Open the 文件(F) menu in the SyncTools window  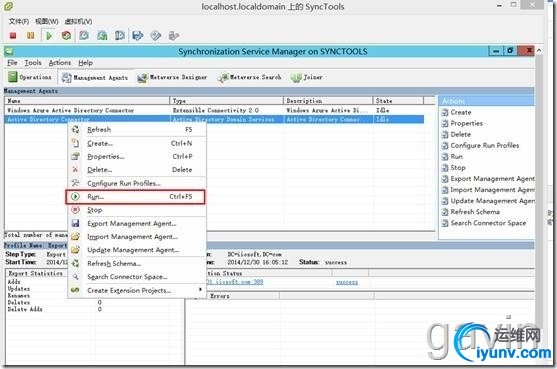[x=19, y=21]
